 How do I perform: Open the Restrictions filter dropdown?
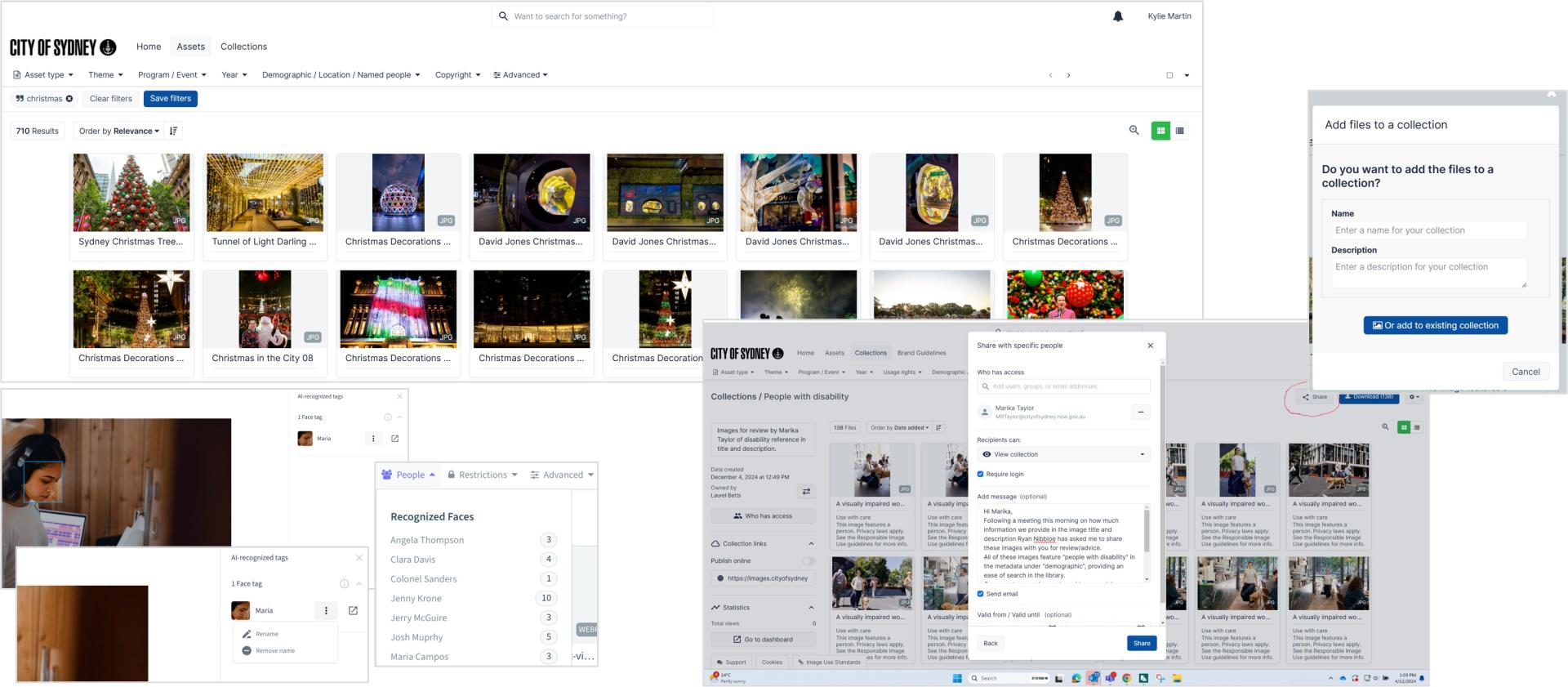tap(483, 475)
